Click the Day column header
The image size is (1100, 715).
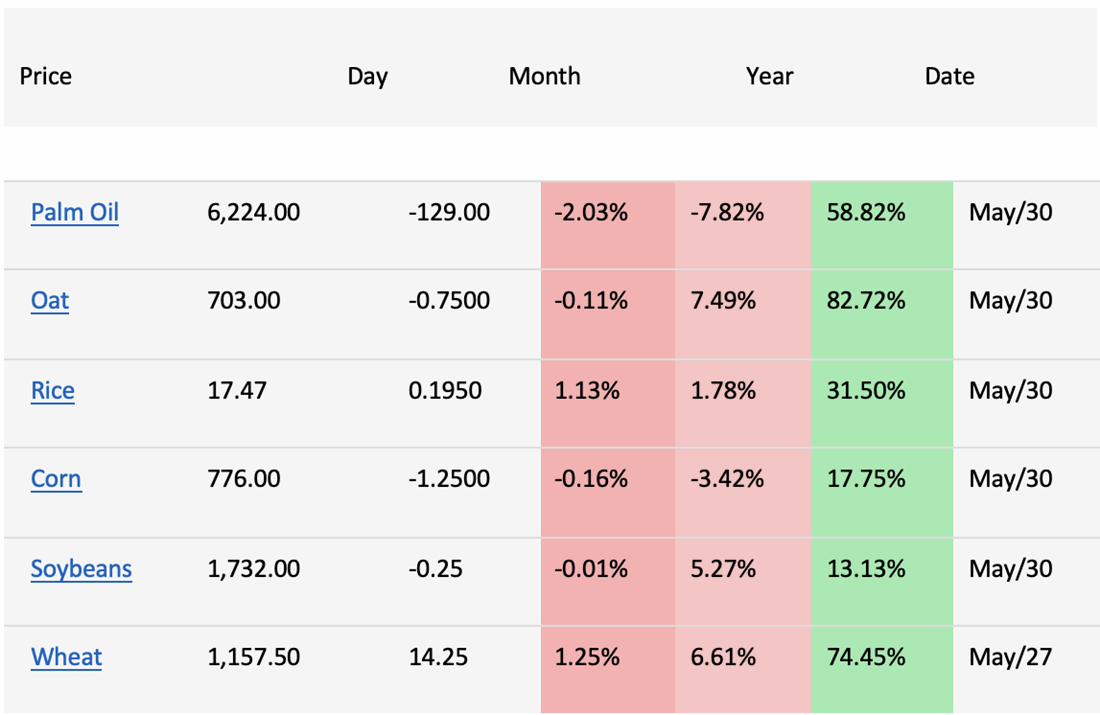(x=367, y=76)
